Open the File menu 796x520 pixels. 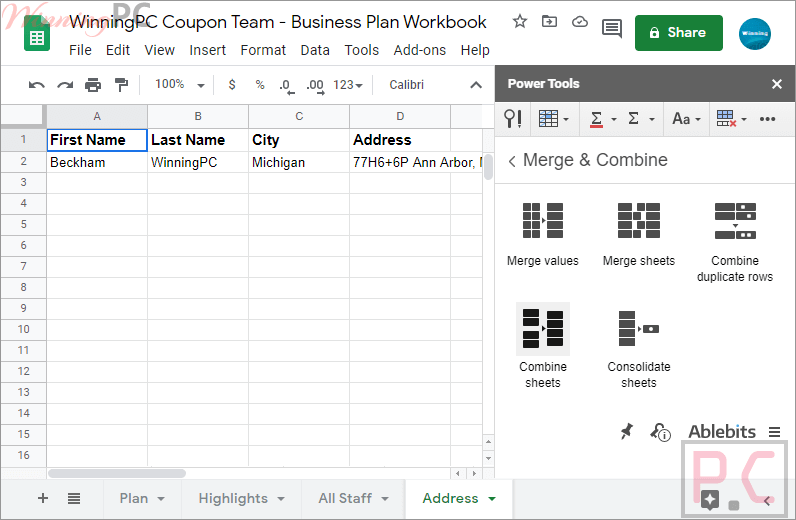coord(80,50)
